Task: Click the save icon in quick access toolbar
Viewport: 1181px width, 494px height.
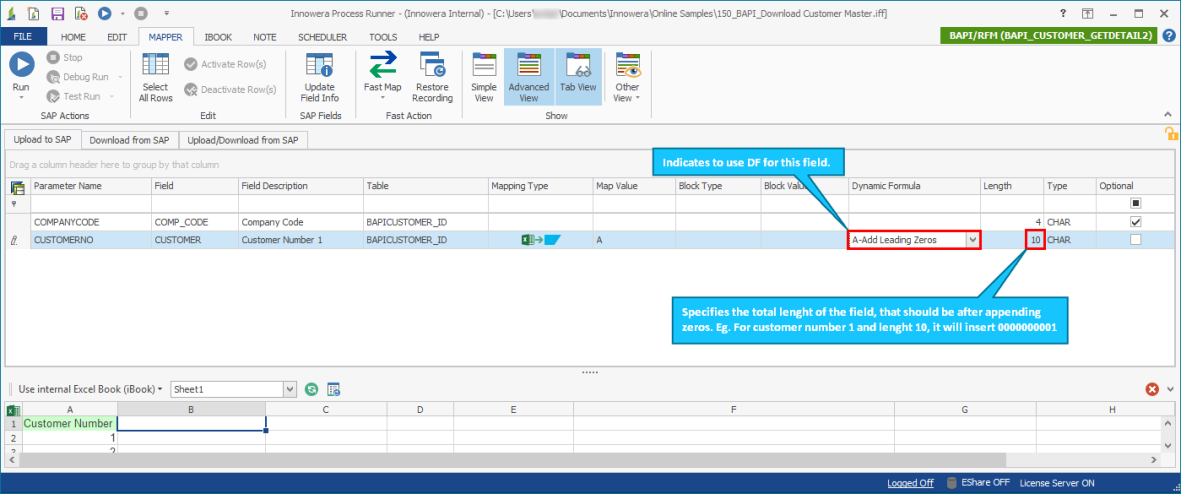Action: (57, 15)
